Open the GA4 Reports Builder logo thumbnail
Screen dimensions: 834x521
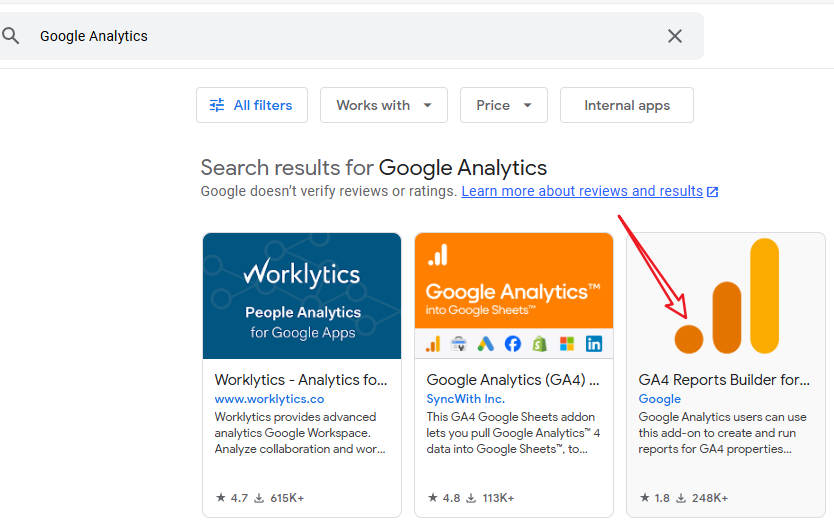(x=726, y=296)
